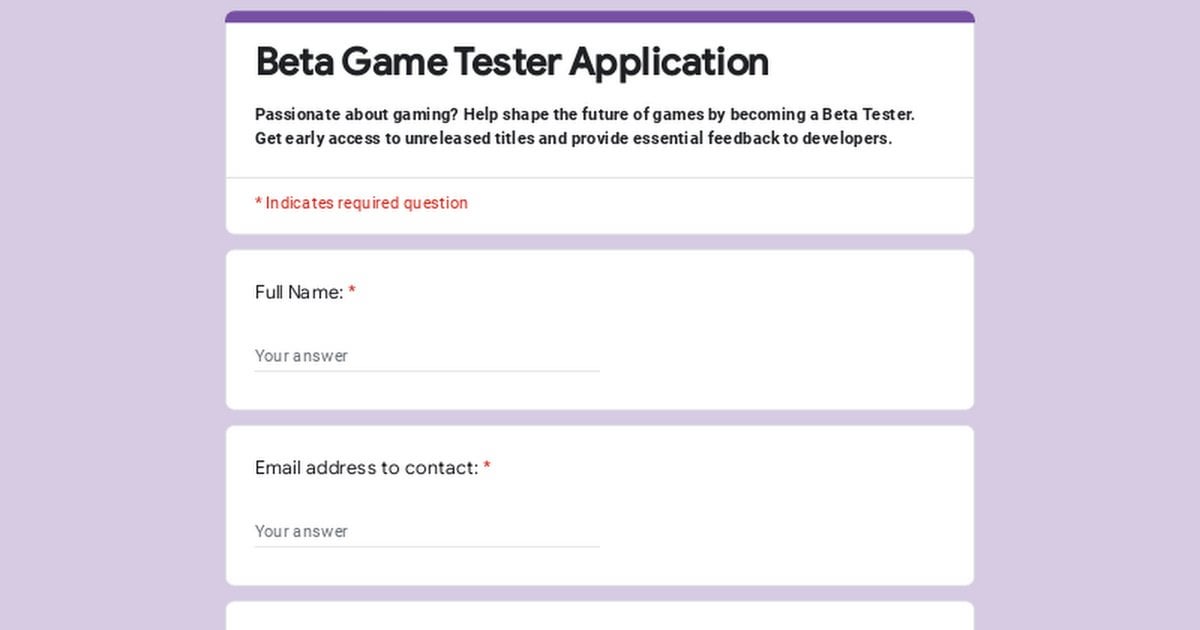1200x630 pixels.
Task: Click the "Email address to contact:" label
Action: [367, 468]
